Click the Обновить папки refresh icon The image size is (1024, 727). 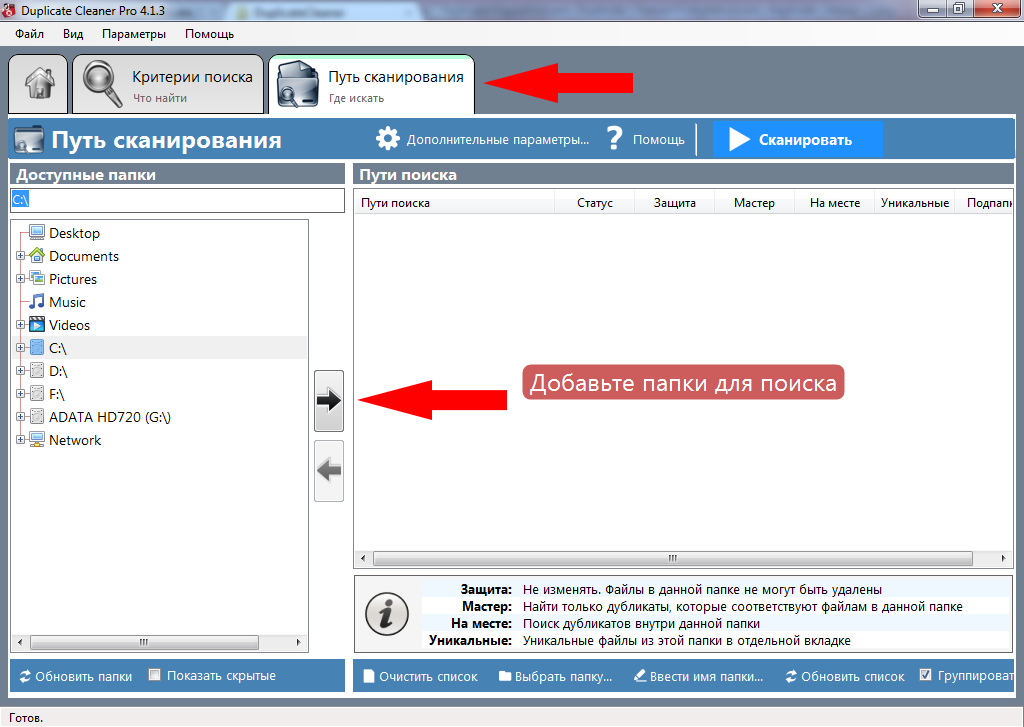click(x=25, y=676)
